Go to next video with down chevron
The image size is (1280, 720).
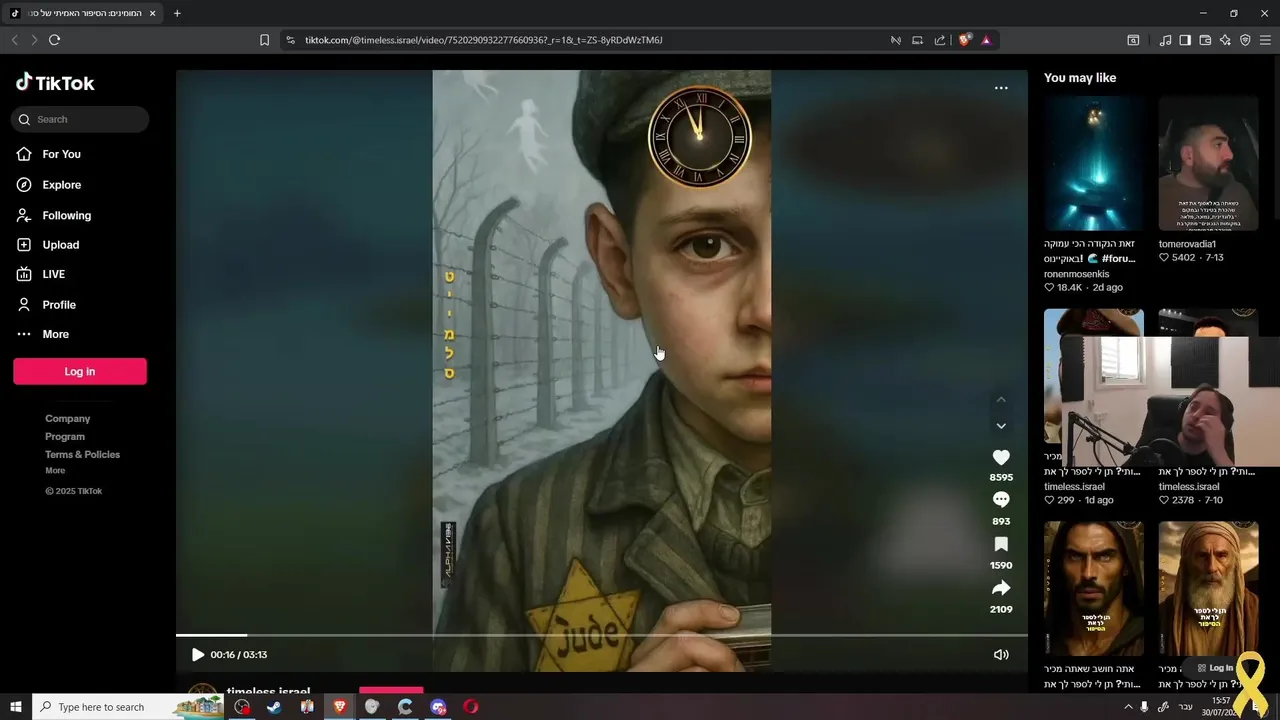coord(1001,426)
